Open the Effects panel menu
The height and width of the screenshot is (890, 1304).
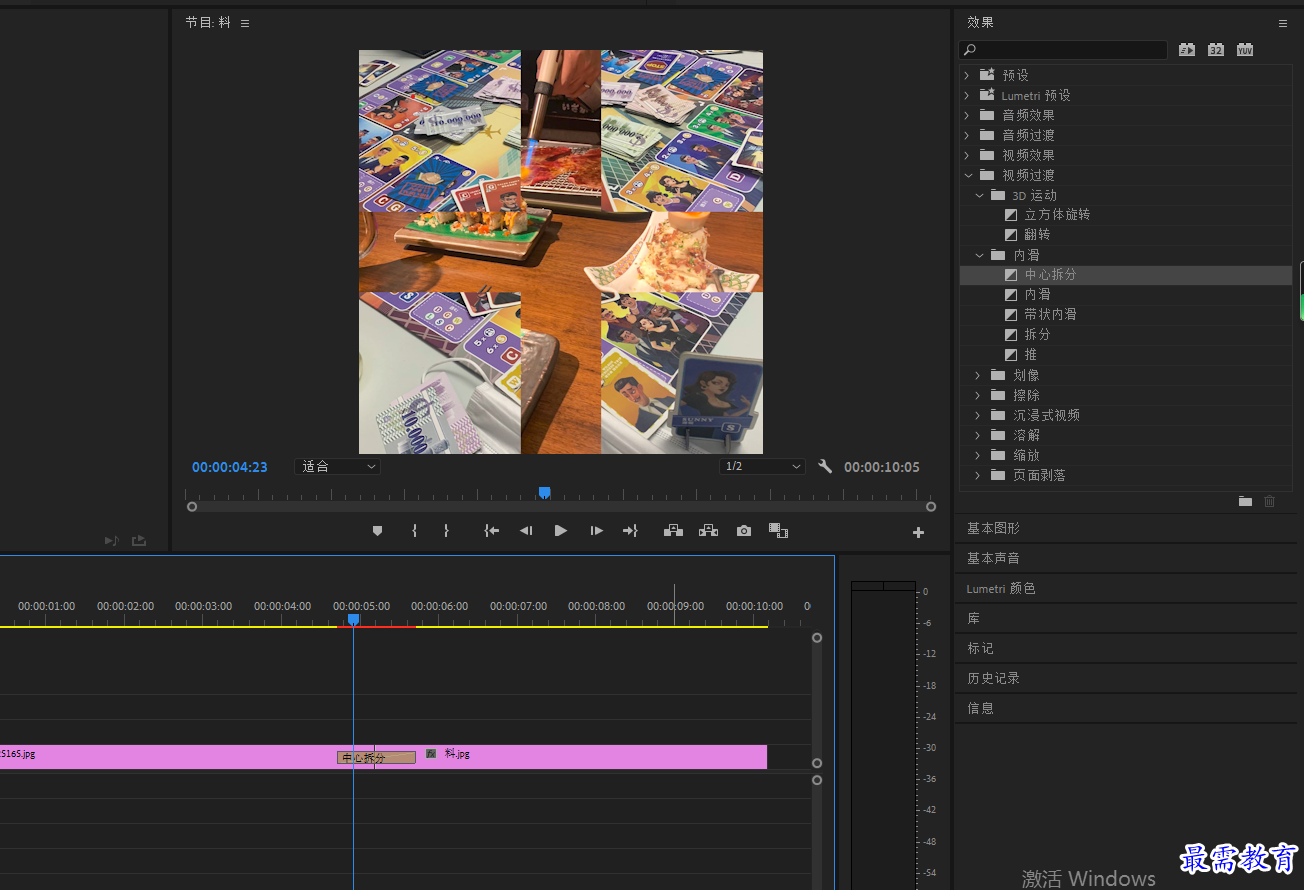tap(1283, 23)
